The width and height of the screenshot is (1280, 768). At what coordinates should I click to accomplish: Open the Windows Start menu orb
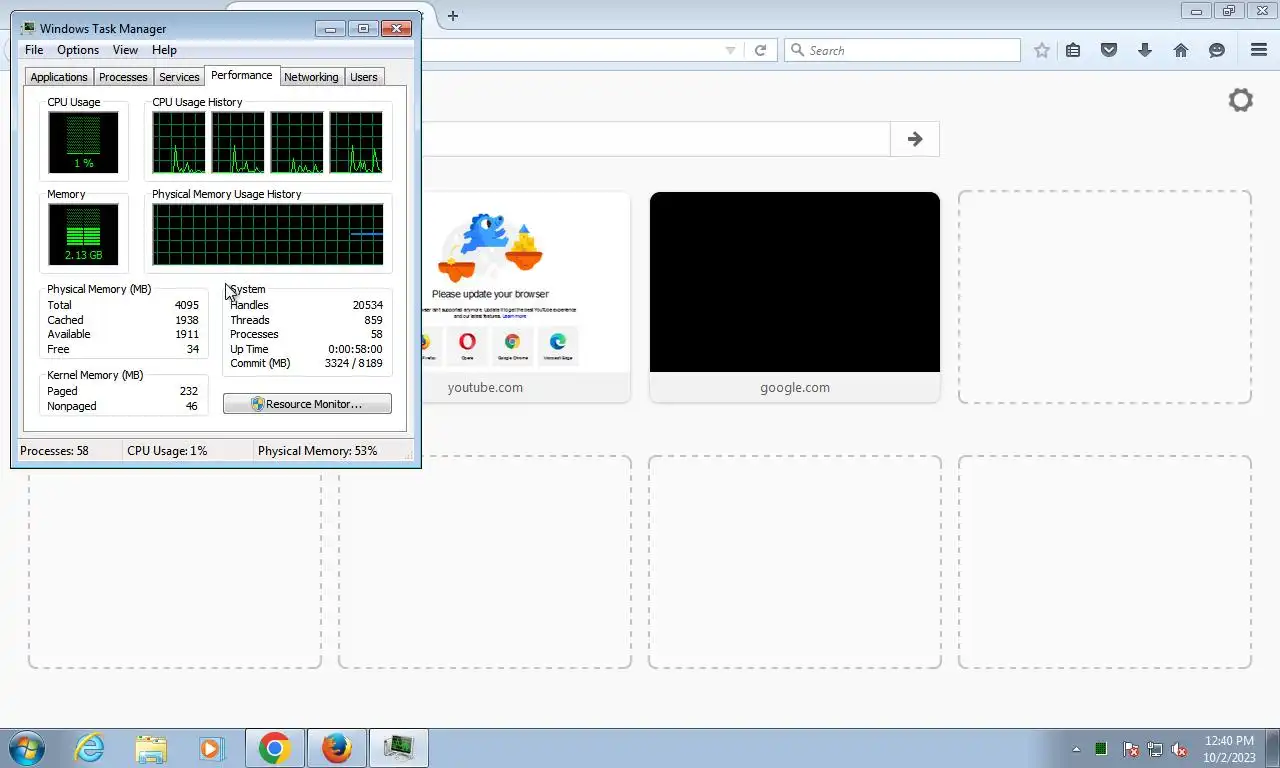click(x=27, y=748)
